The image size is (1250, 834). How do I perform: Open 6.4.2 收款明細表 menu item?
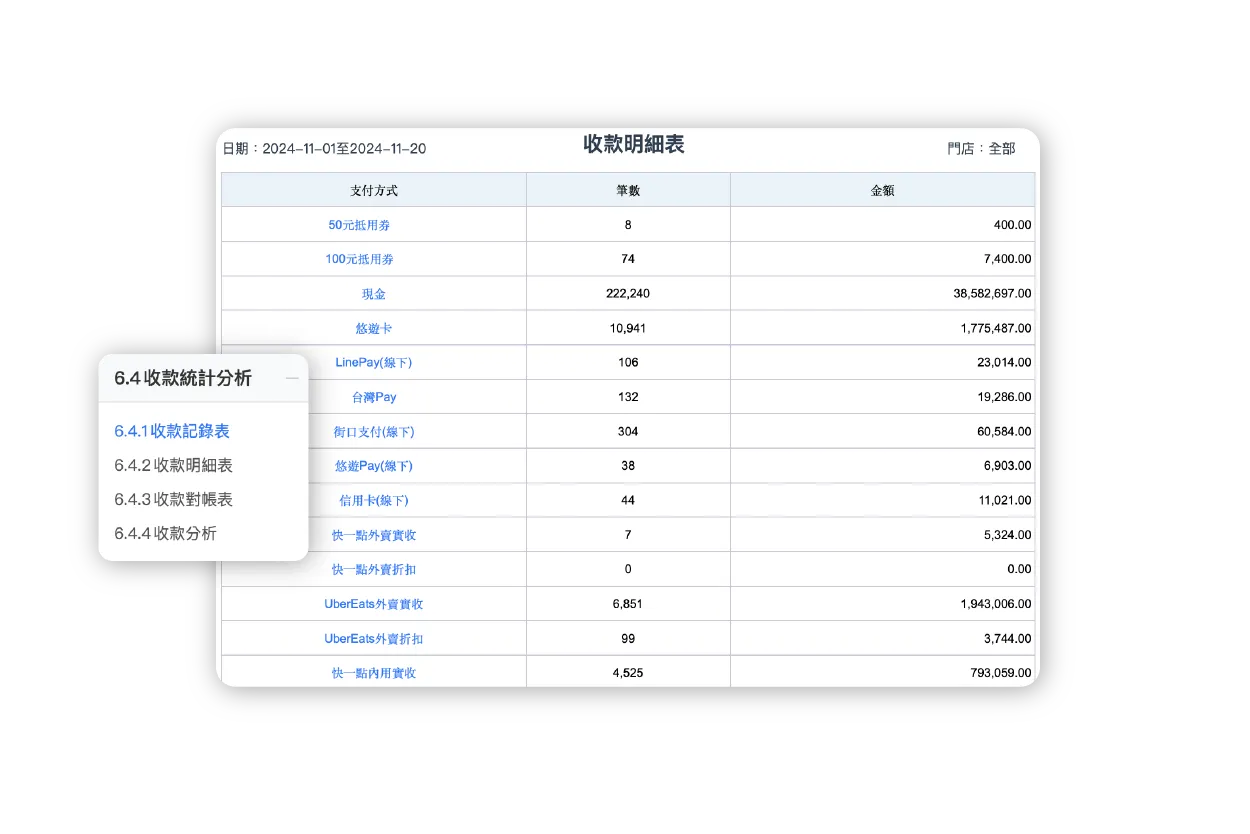[173, 465]
